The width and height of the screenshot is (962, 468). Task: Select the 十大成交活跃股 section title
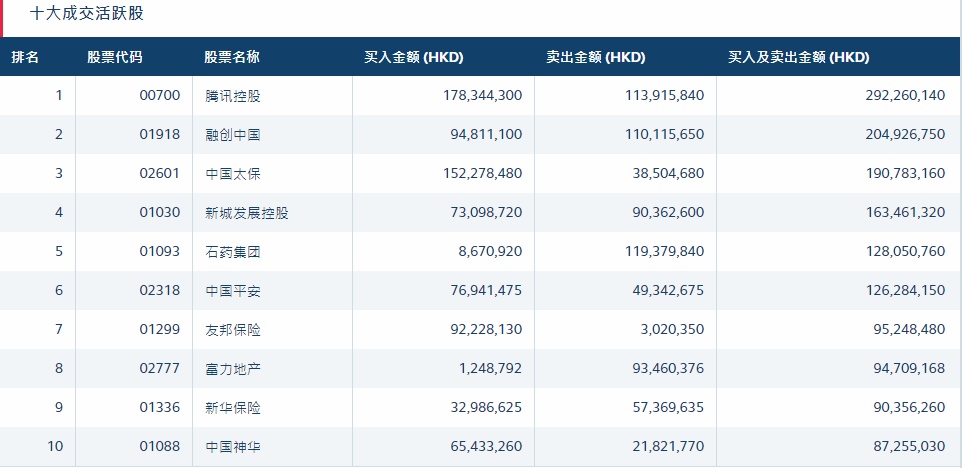[87, 13]
